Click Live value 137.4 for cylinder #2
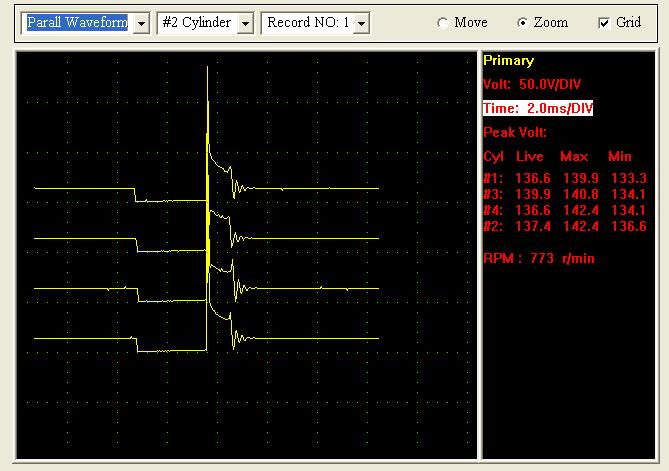This screenshot has width=669, height=471. 532,226
